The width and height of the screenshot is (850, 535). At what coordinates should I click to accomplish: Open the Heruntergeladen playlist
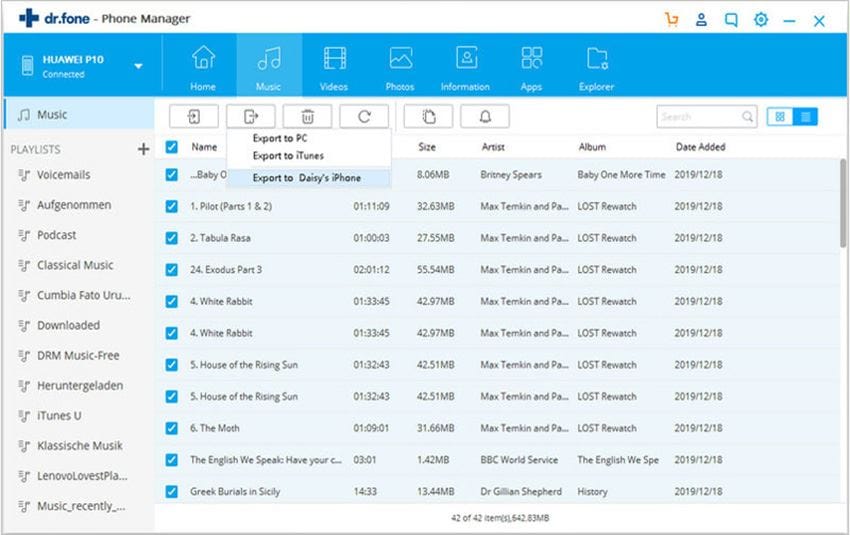80,385
